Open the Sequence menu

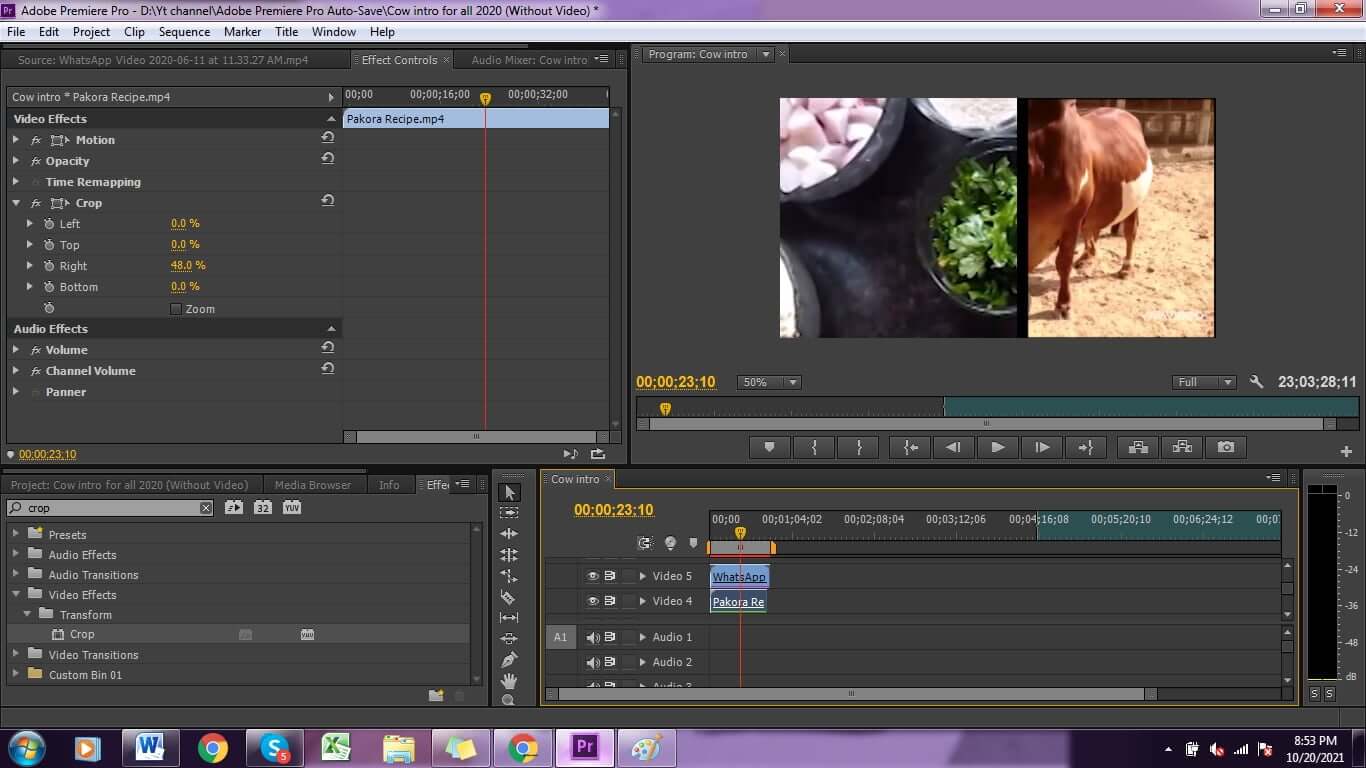[x=184, y=32]
